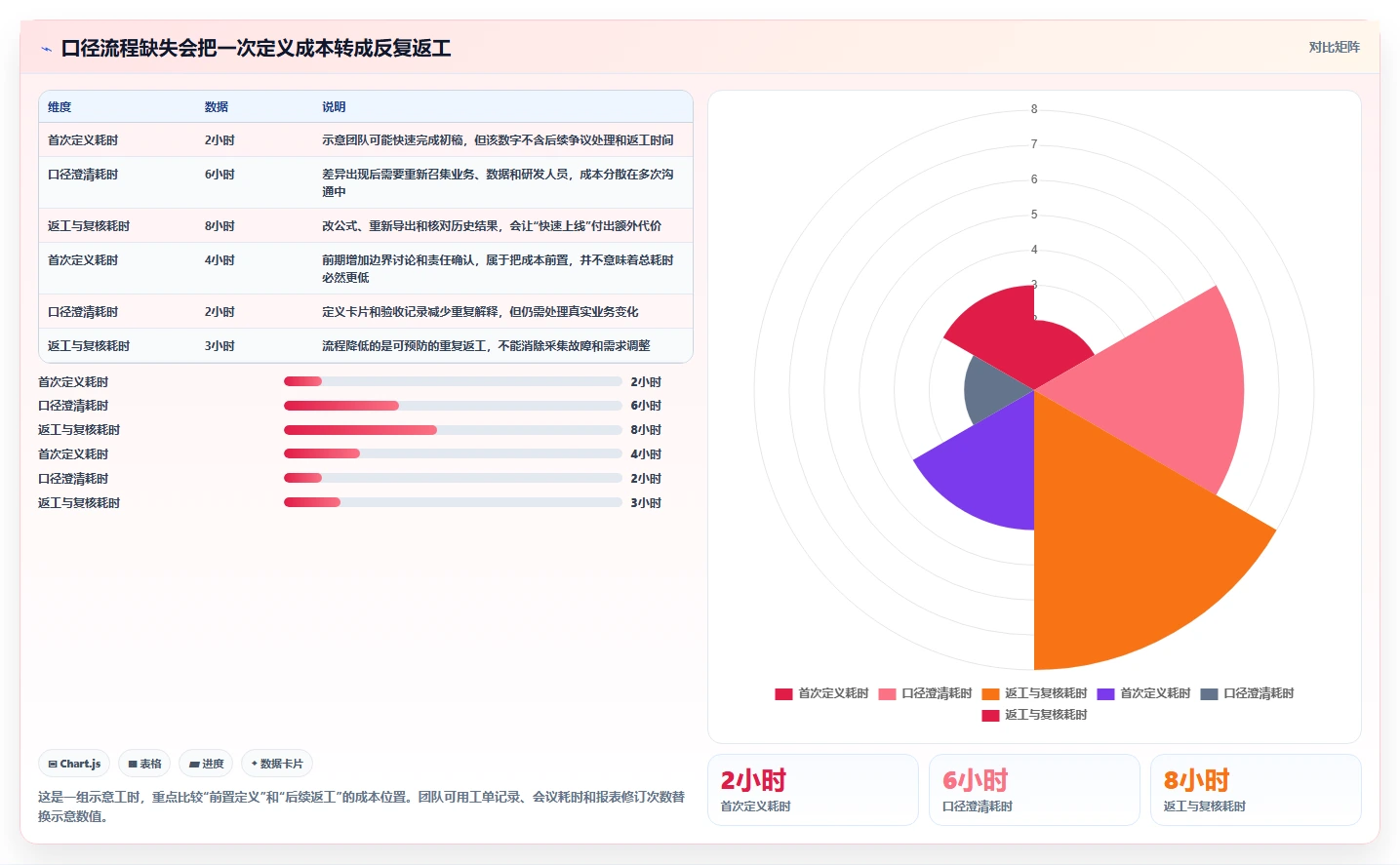Open the 8小时 返工与复核耗时 data card
The width and height of the screenshot is (1400, 865).
tap(1256, 790)
